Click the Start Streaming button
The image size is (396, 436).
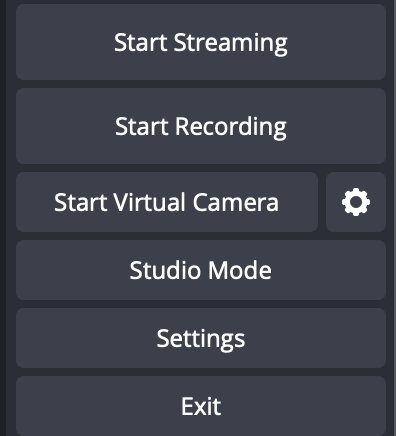201,42
